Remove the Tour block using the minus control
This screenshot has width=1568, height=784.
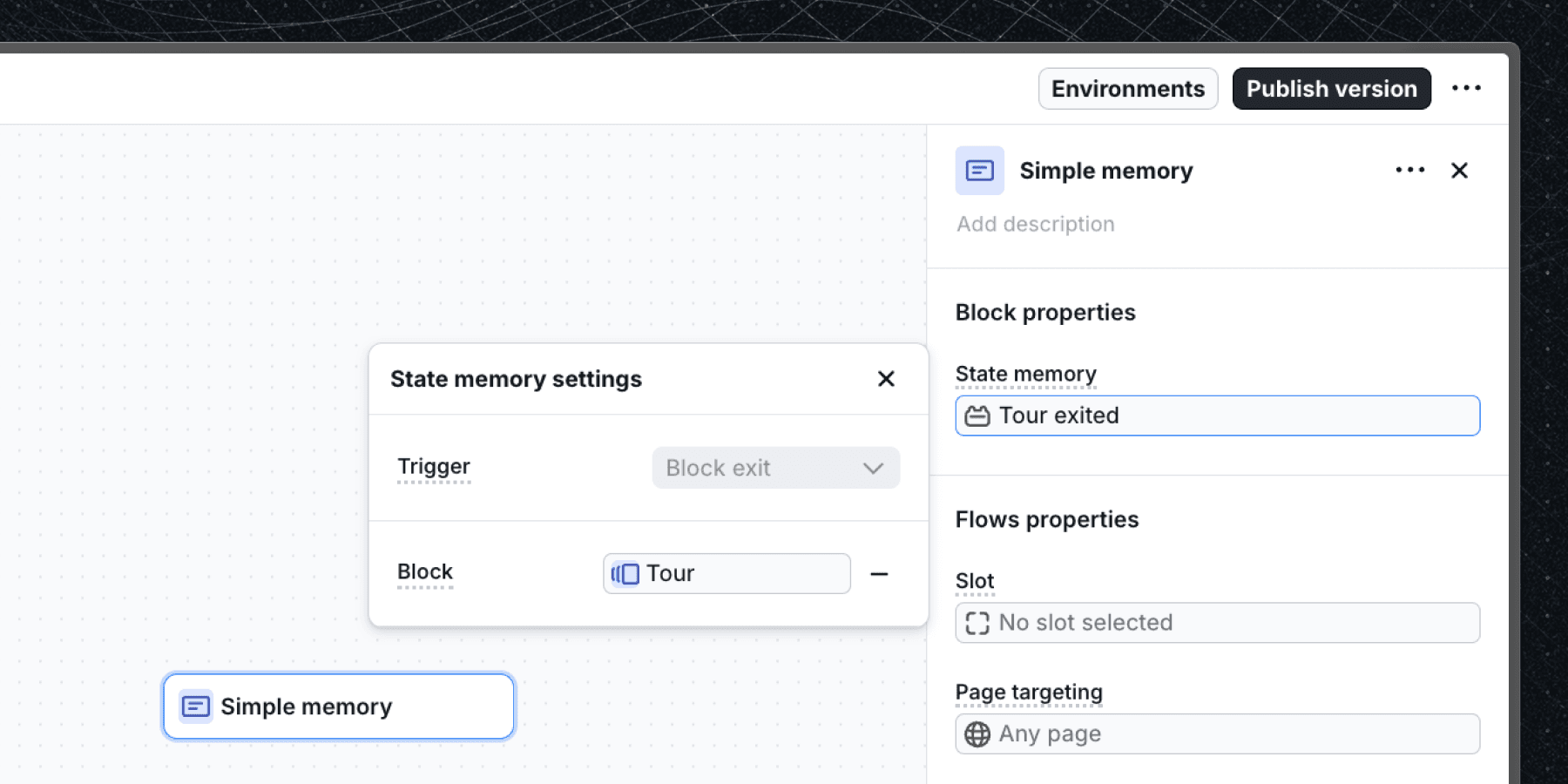pos(880,573)
